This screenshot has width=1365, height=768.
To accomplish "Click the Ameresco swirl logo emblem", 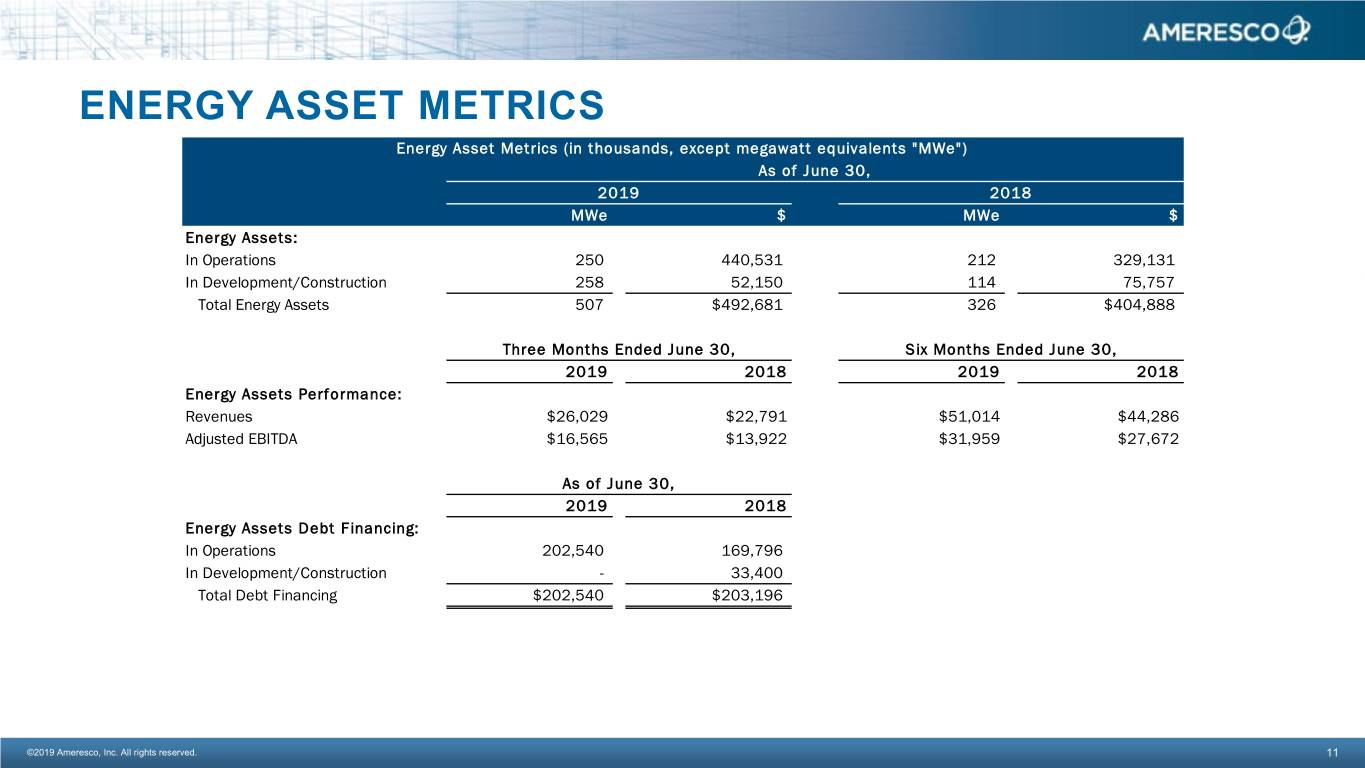I will click(x=1295, y=31).
